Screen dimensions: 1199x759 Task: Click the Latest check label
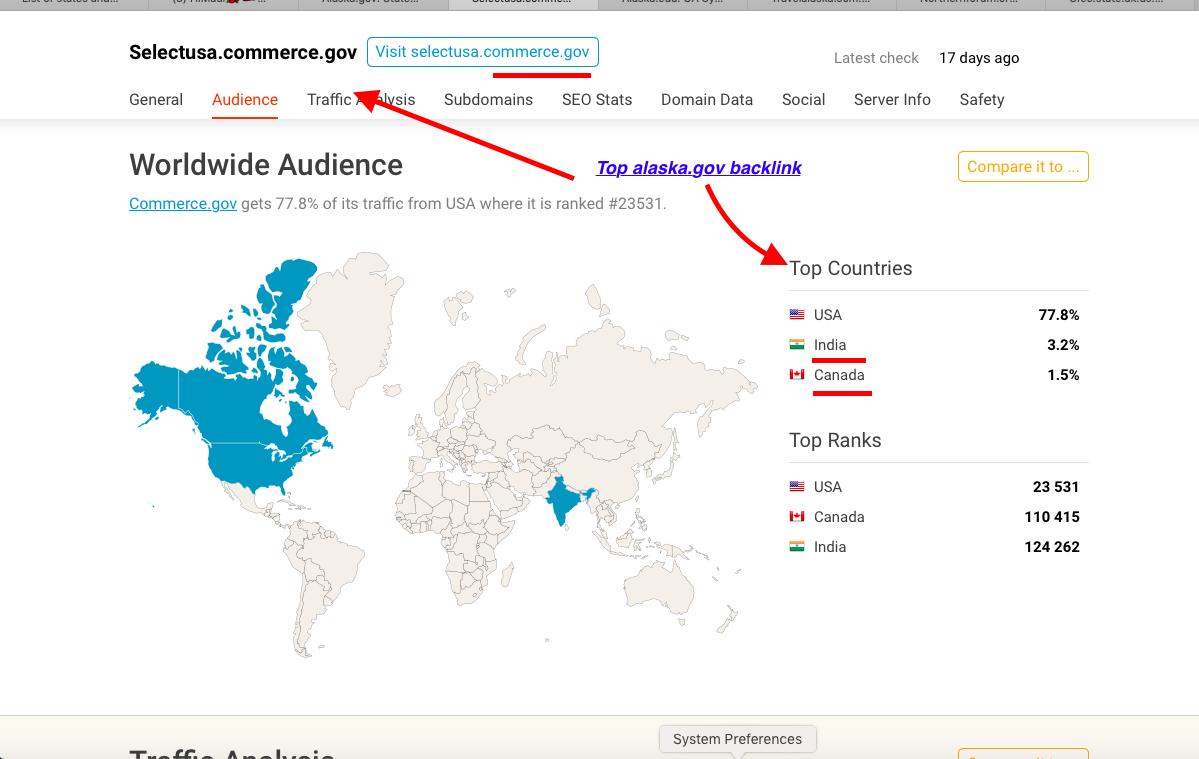(876, 58)
